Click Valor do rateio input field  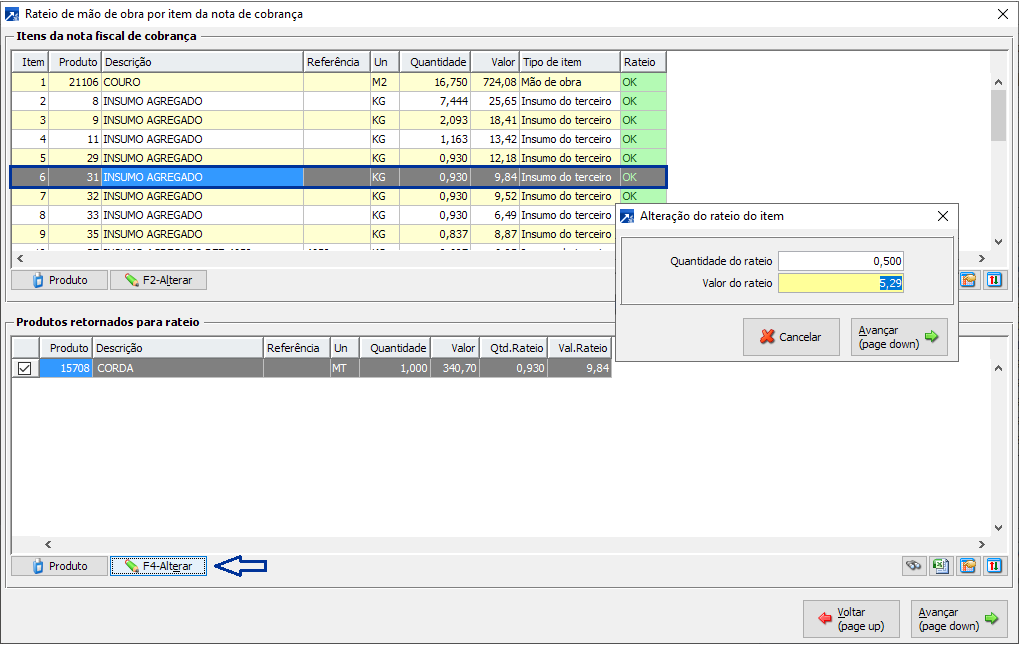point(840,283)
